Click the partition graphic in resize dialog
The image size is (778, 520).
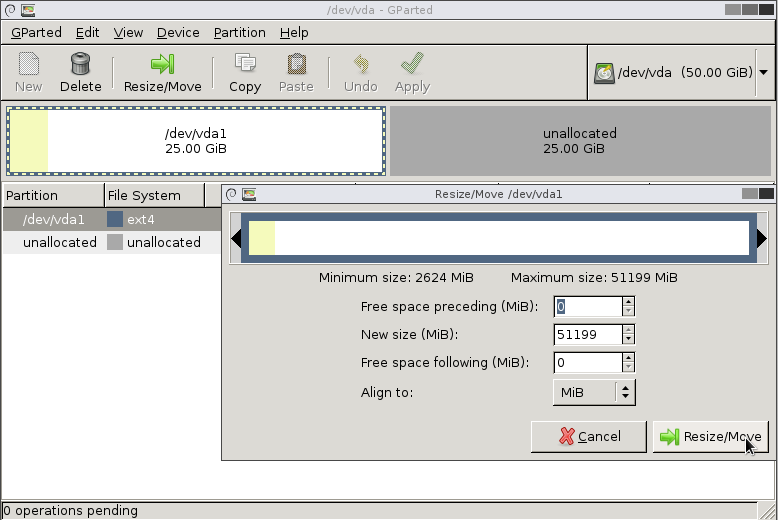tap(499, 238)
